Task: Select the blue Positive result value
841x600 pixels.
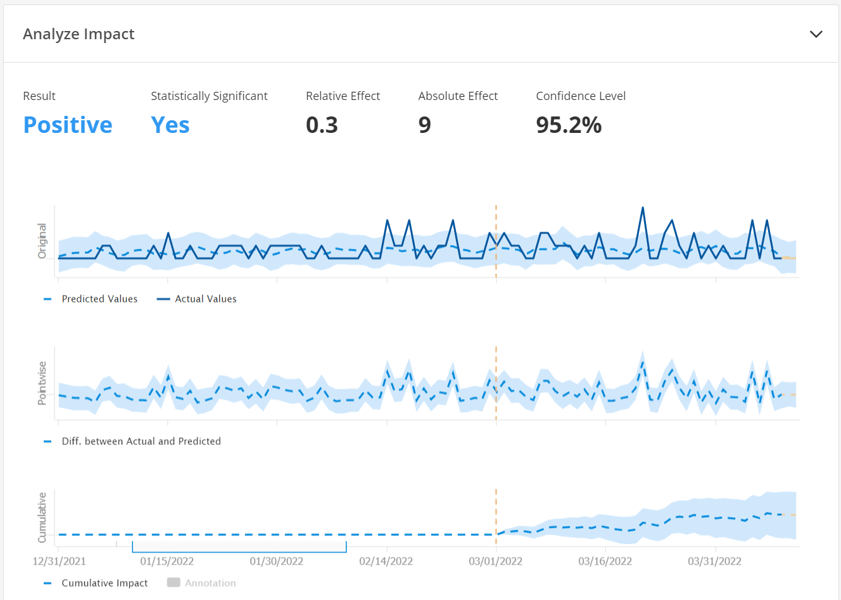Action: point(68,125)
